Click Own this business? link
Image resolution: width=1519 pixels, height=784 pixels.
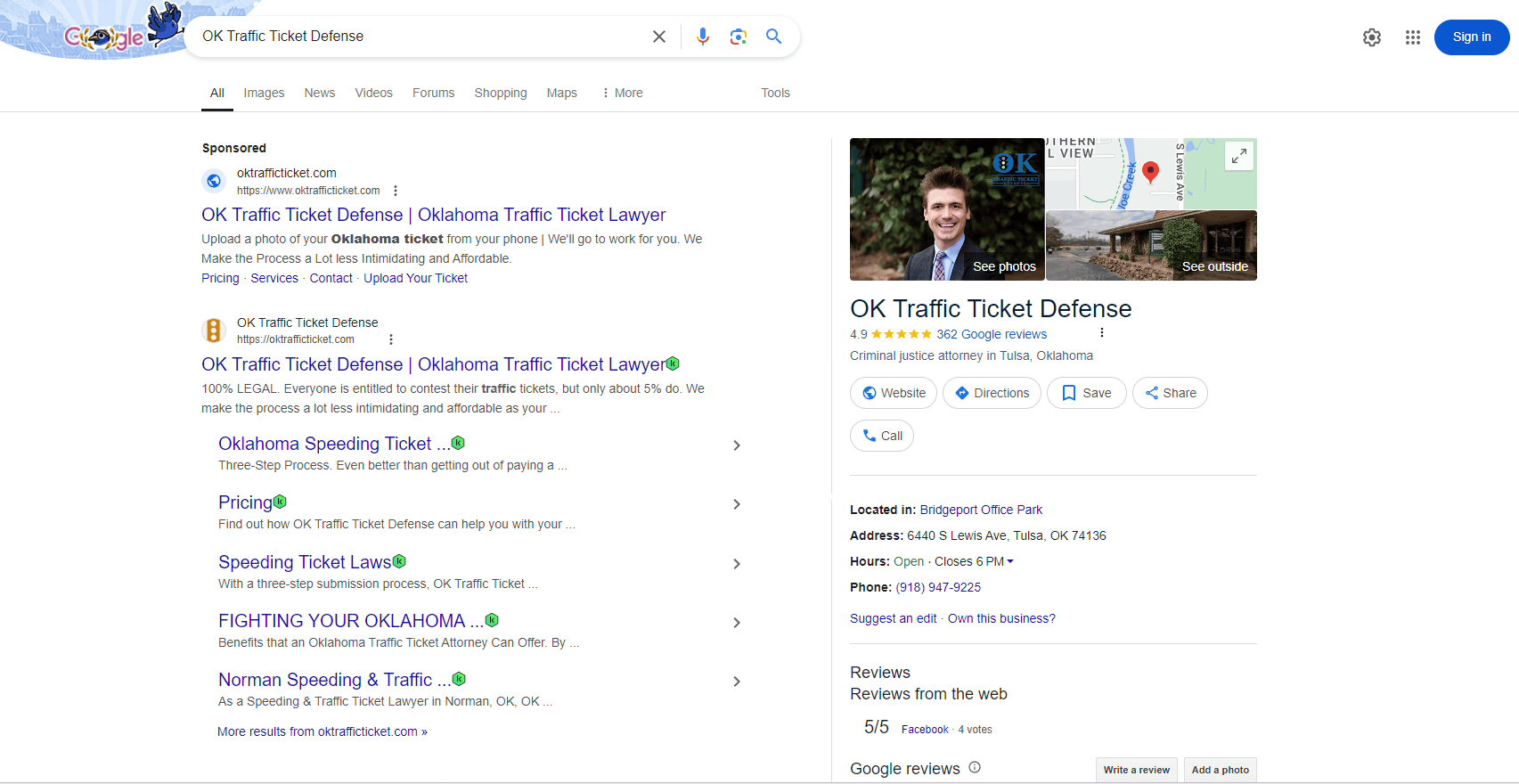(x=1001, y=618)
